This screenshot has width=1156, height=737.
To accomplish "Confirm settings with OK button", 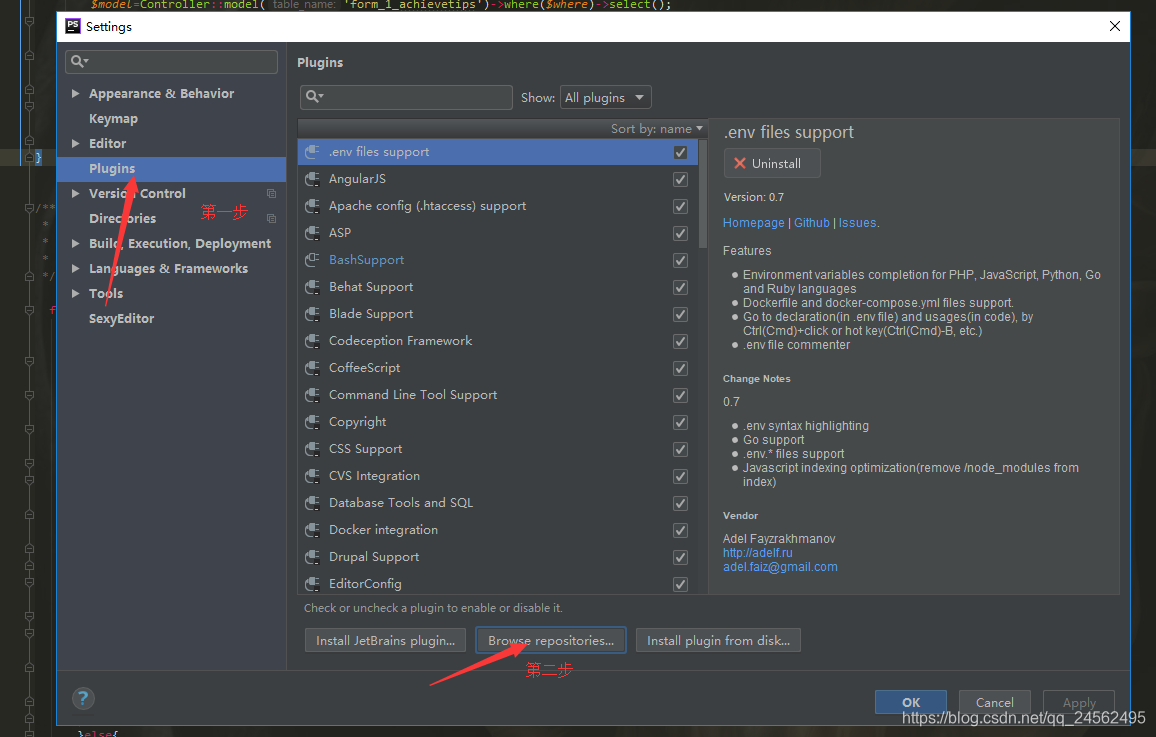I will pyautogui.click(x=910, y=702).
